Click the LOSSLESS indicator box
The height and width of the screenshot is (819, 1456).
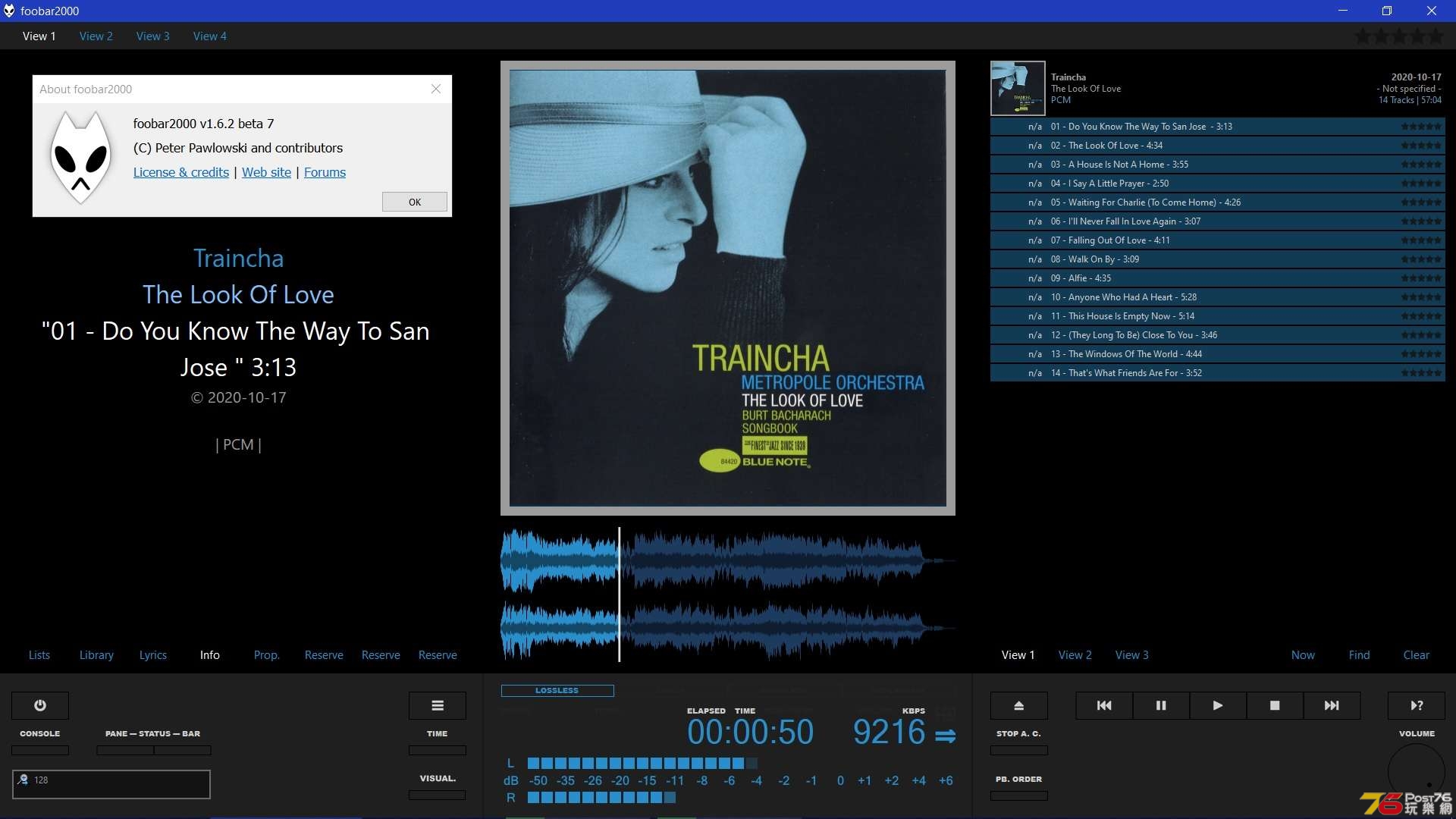click(557, 691)
